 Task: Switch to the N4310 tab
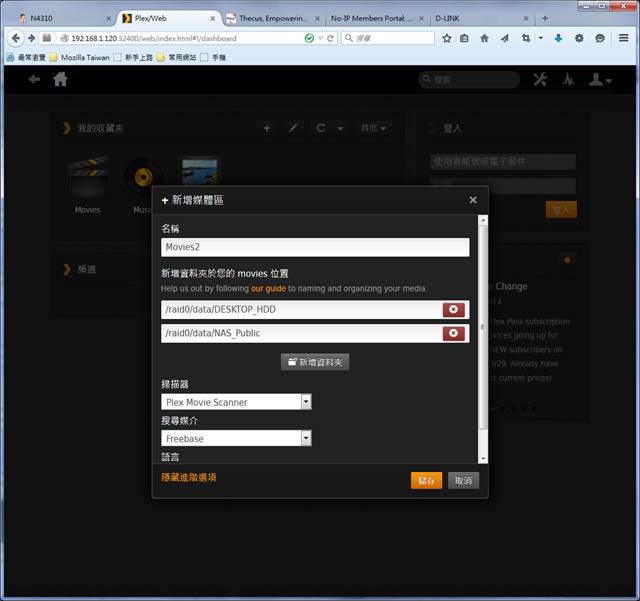(61, 18)
